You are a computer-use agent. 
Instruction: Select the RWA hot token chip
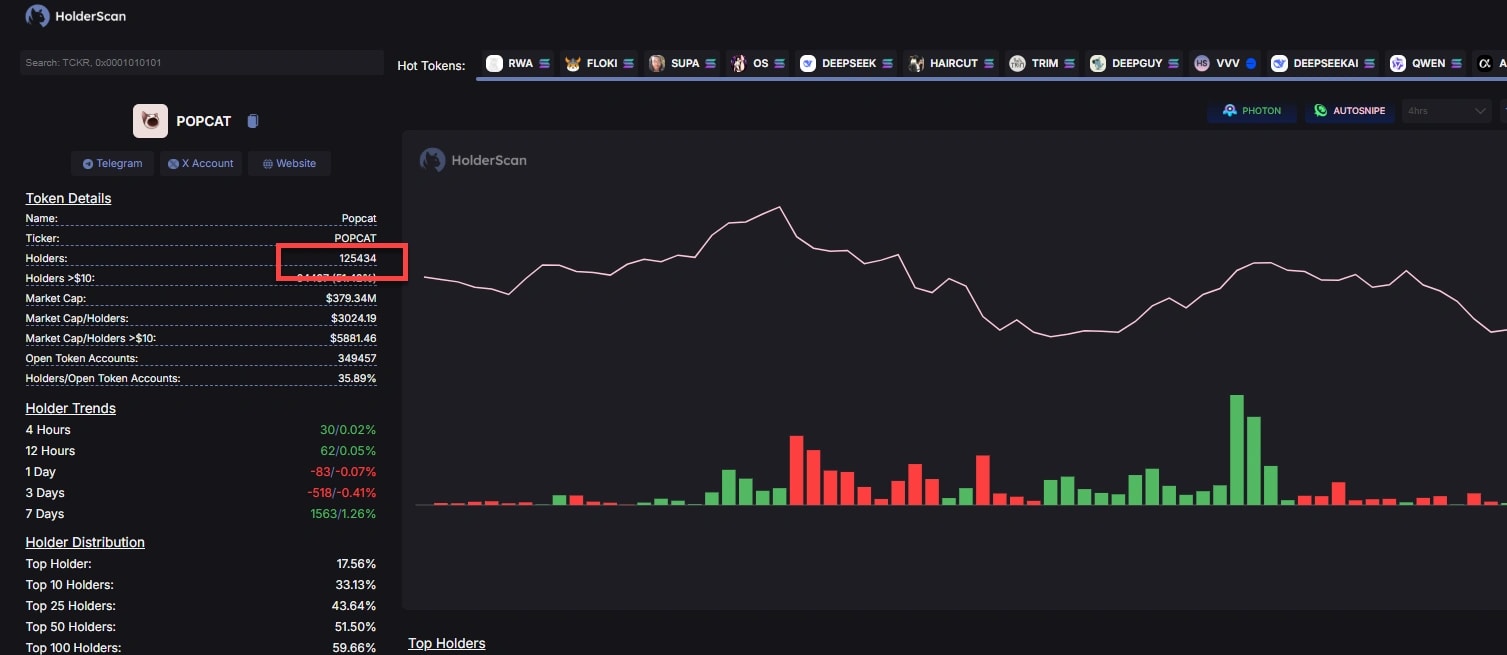[x=518, y=63]
